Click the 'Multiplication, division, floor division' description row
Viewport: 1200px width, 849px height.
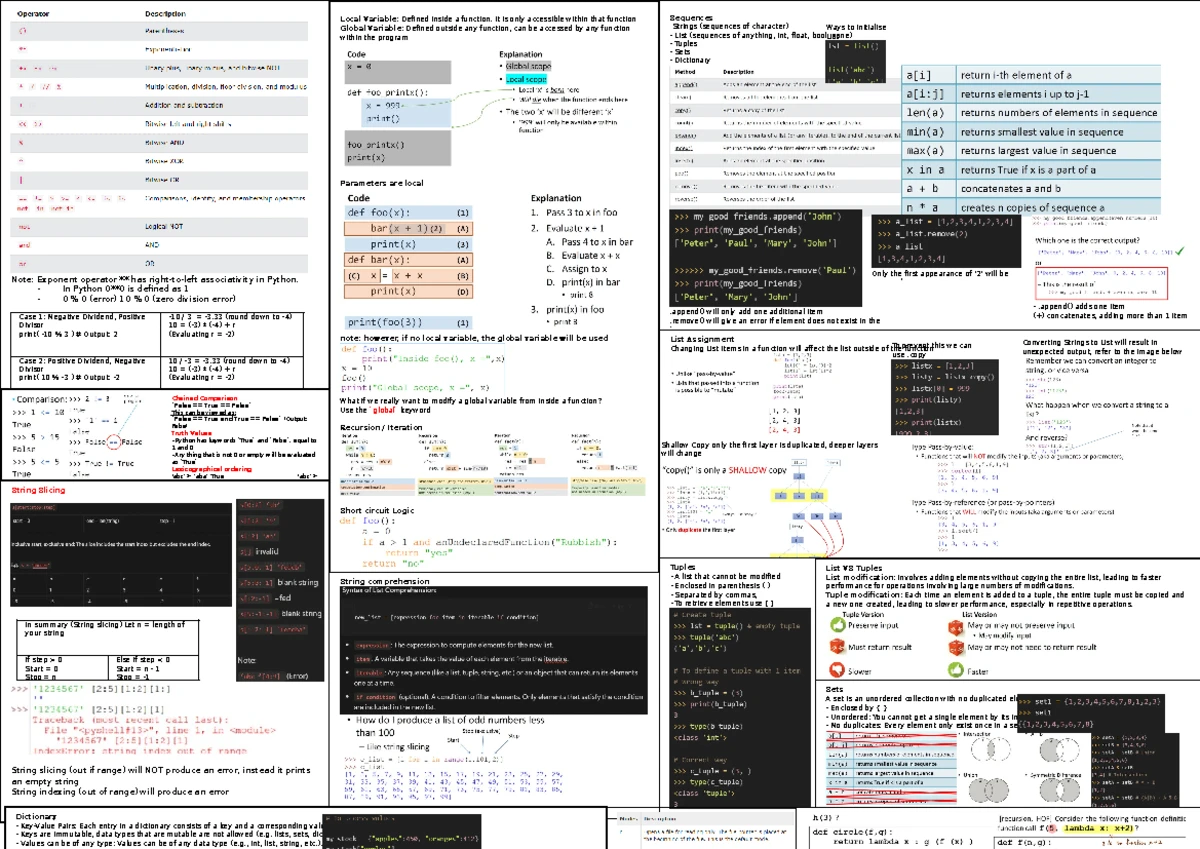point(226,87)
